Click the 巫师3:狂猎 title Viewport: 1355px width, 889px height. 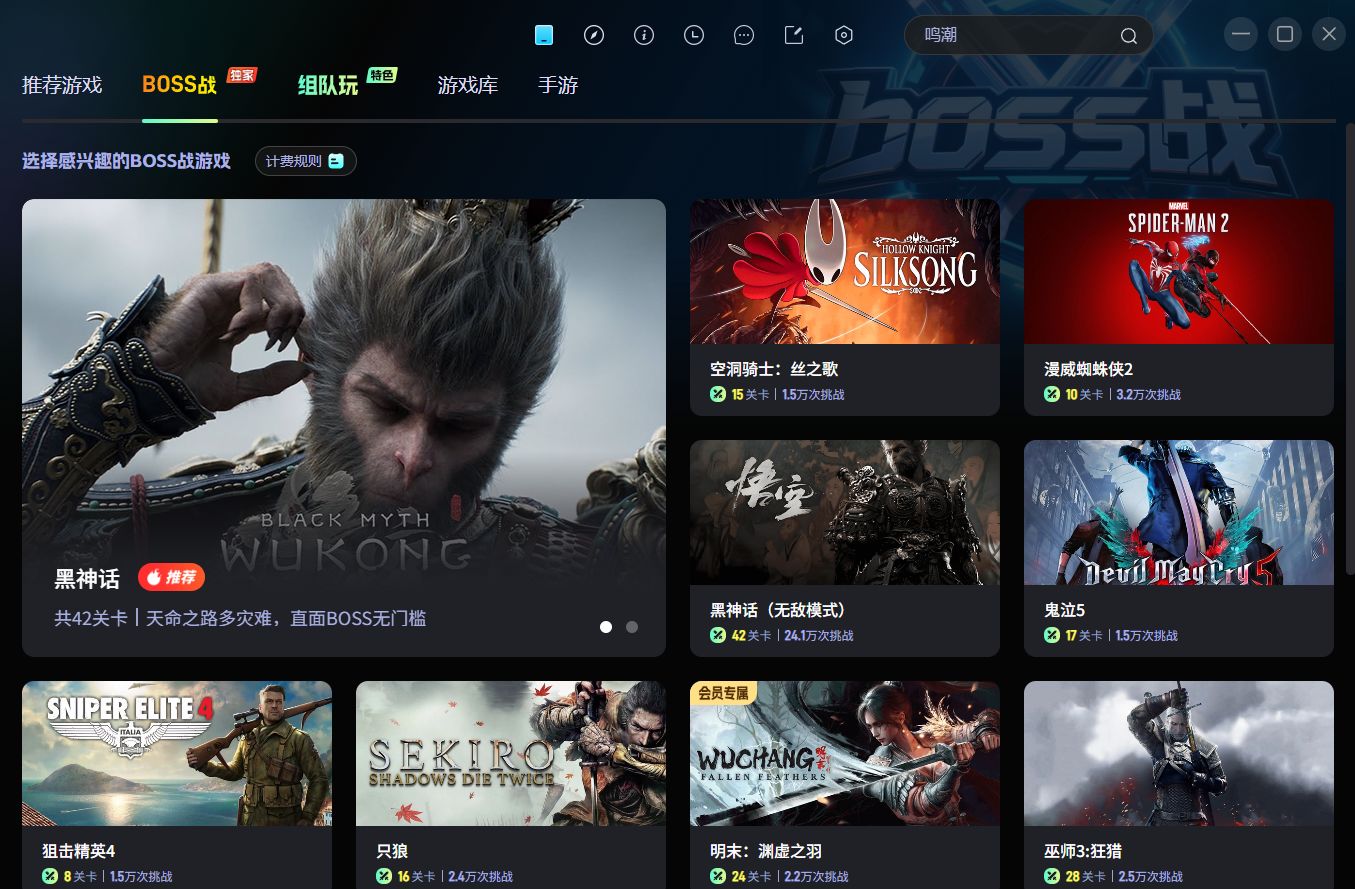pyautogui.click(x=1083, y=851)
